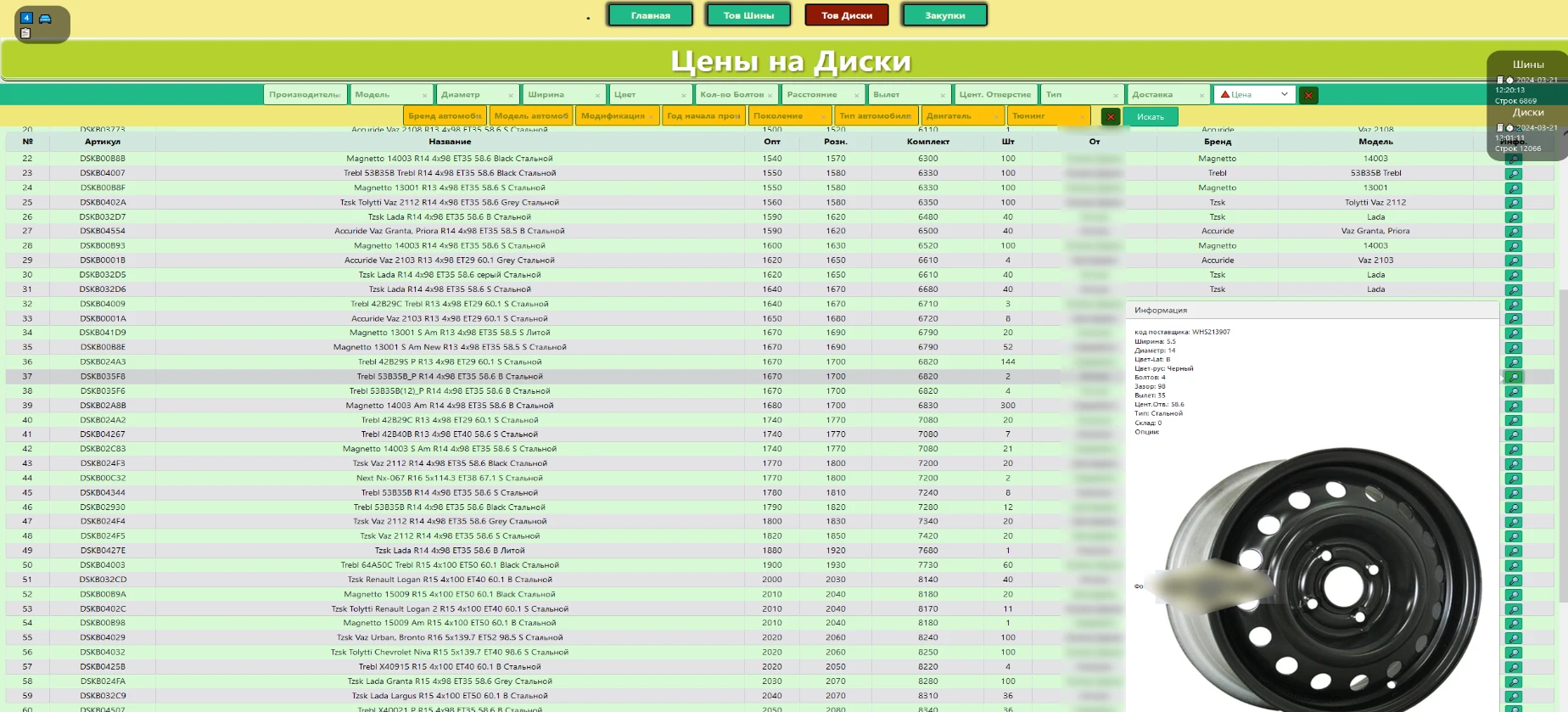This screenshot has width=1568, height=712.
Task: Open info for row DSKB024A3
Action: [x=1513, y=362]
